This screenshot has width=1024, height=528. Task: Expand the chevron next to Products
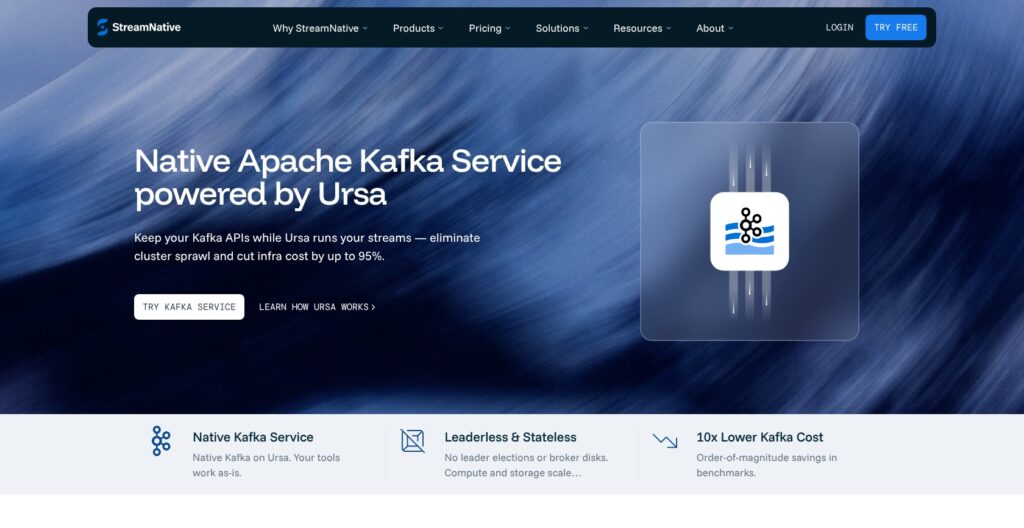(x=441, y=28)
